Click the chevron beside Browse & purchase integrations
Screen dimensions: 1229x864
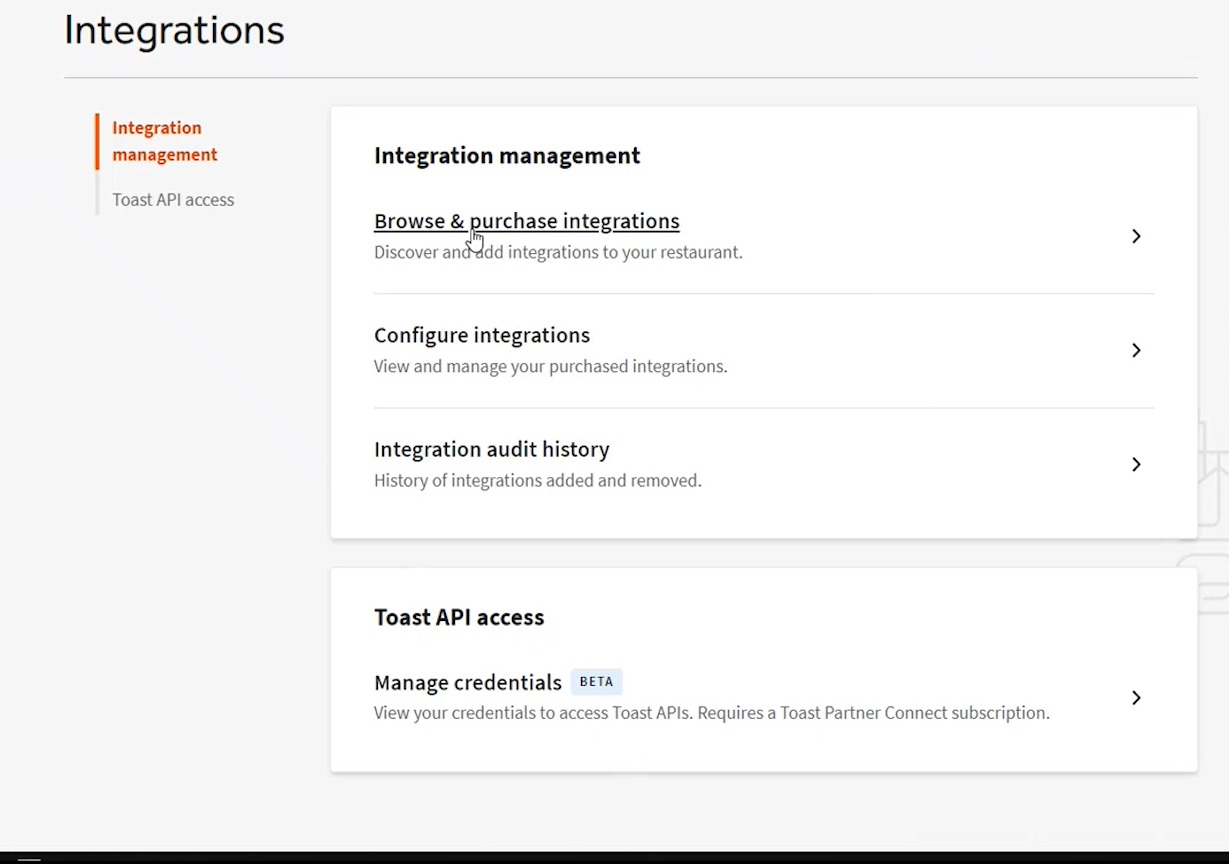point(1136,236)
